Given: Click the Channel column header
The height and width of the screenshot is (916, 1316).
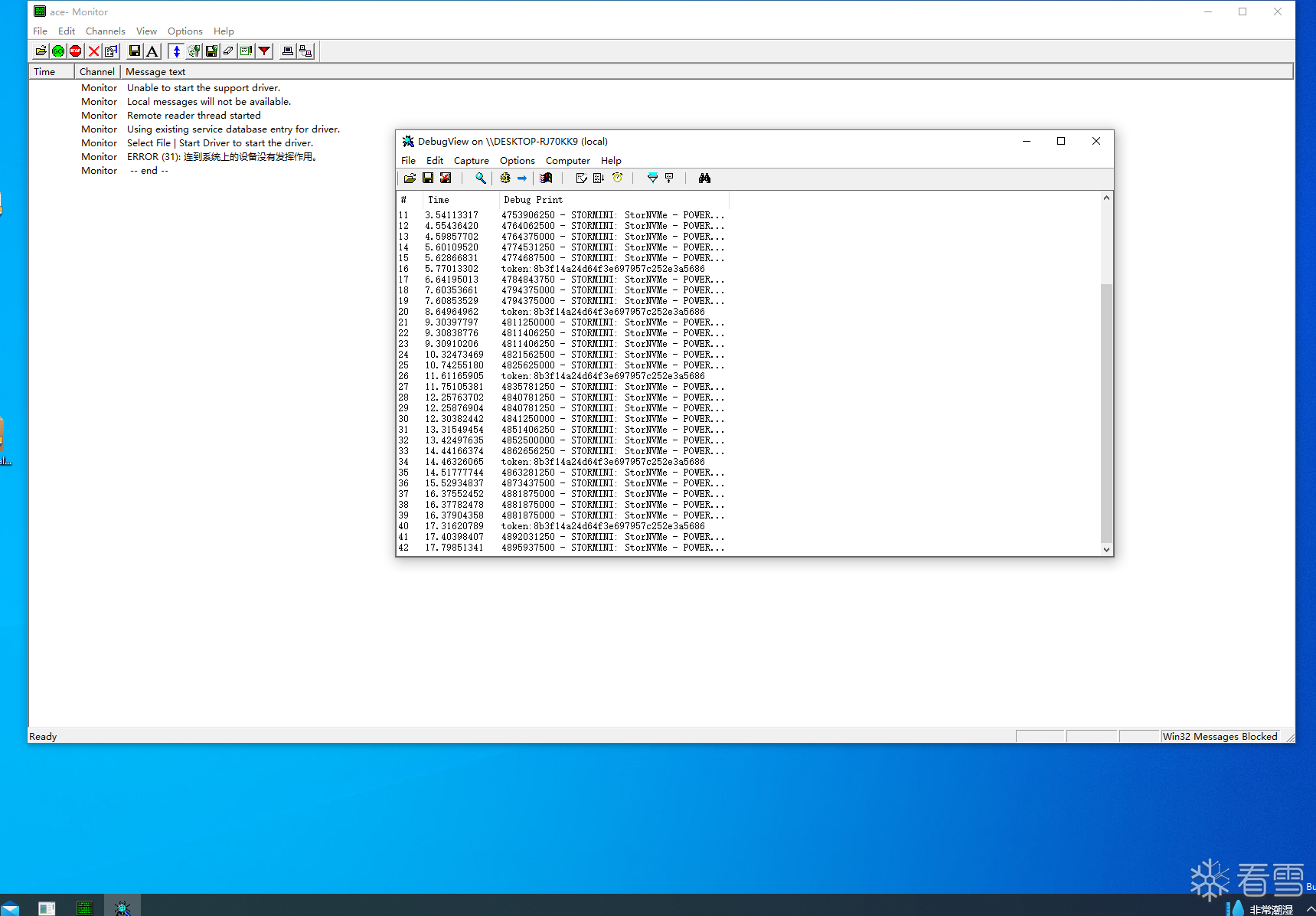Looking at the screenshot, I should point(97,71).
